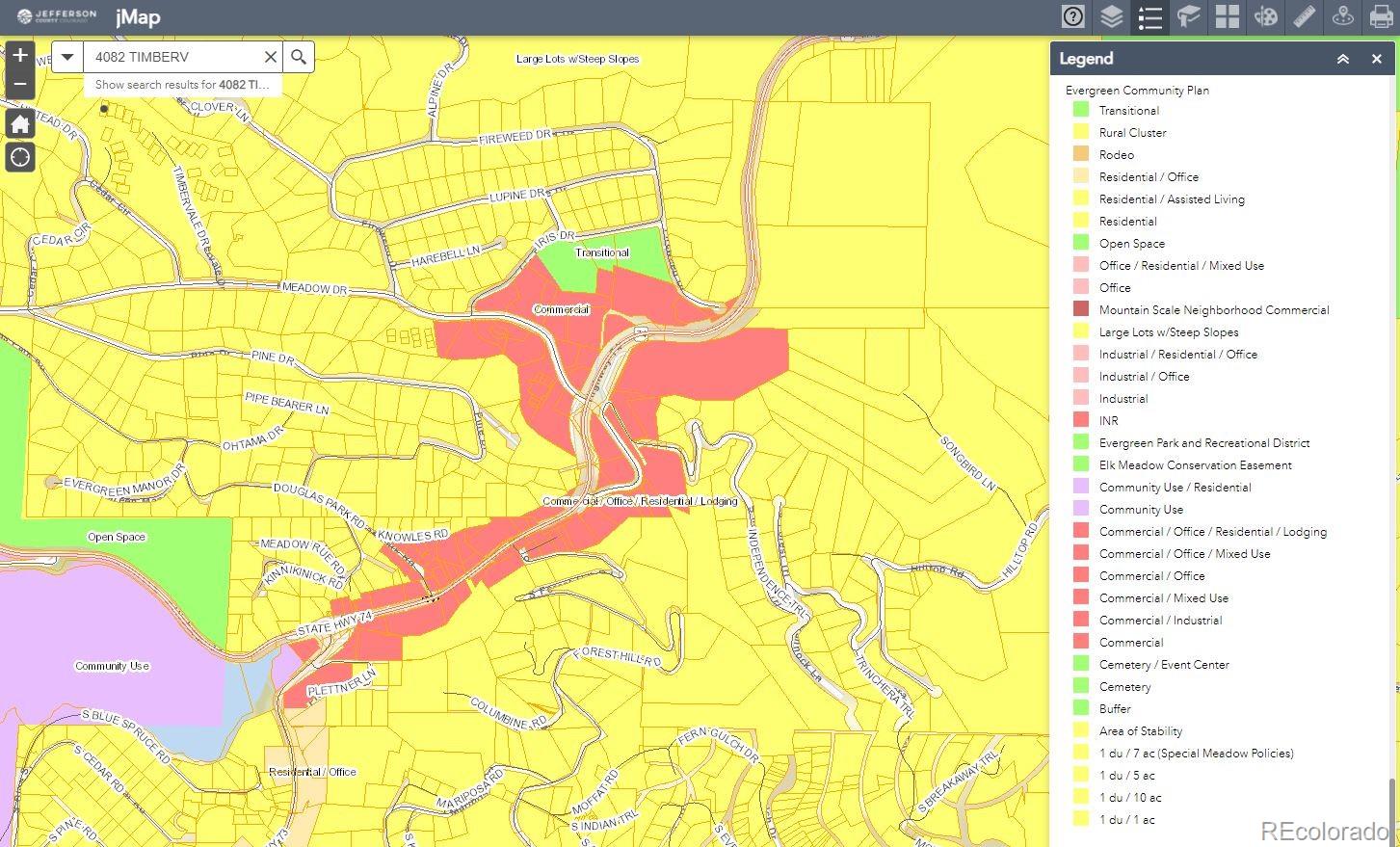The height and width of the screenshot is (847, 1400).
Task: Click inside the address search field
Action: point(172,57)
